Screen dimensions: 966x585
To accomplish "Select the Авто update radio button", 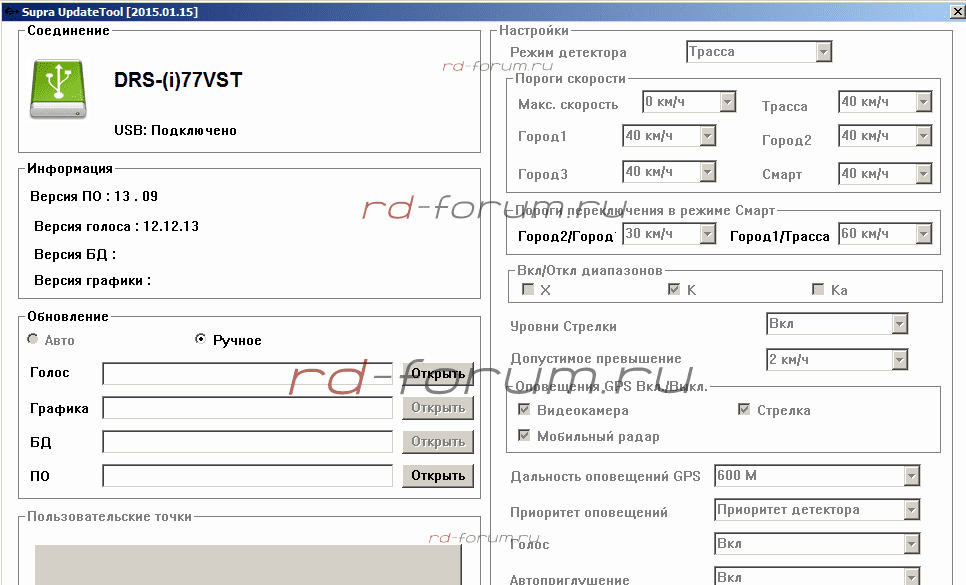I will 33,339.
